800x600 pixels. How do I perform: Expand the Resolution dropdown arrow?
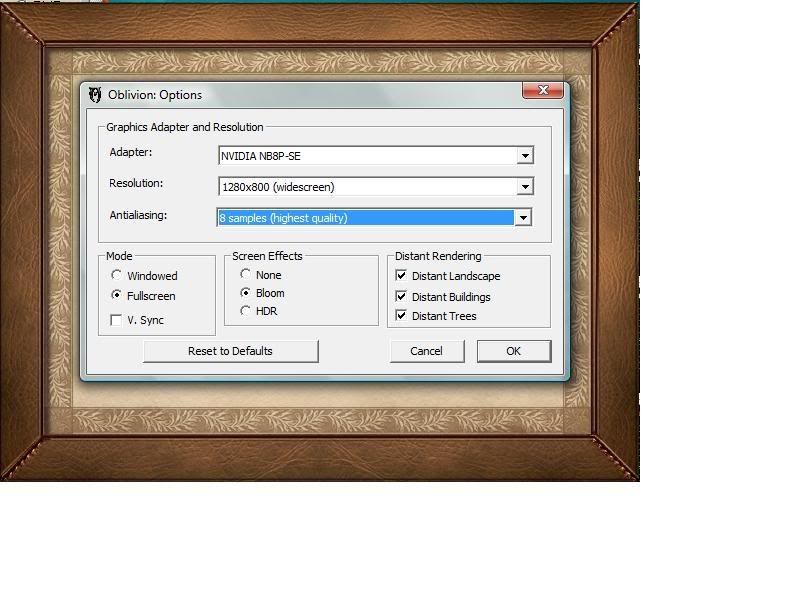tap(524, 187)
